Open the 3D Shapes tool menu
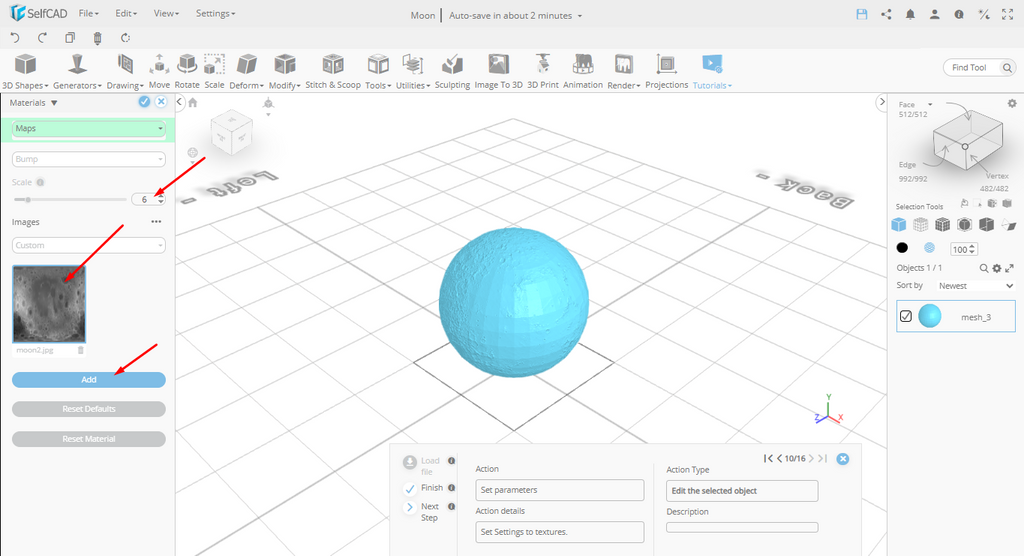This screenshot has height=556, width=1024. tap(25, 72)
